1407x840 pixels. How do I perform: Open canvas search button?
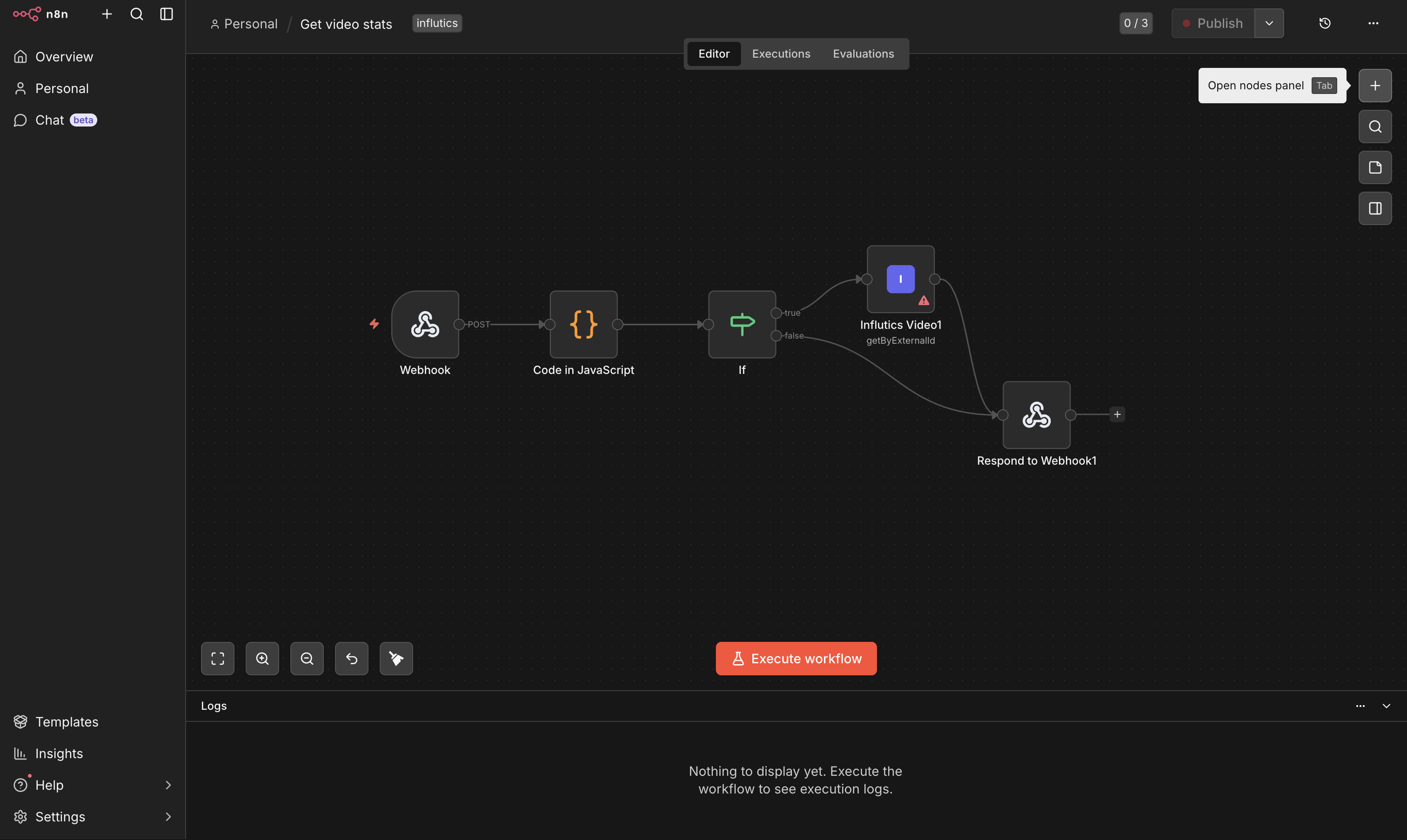[1375, 126]
